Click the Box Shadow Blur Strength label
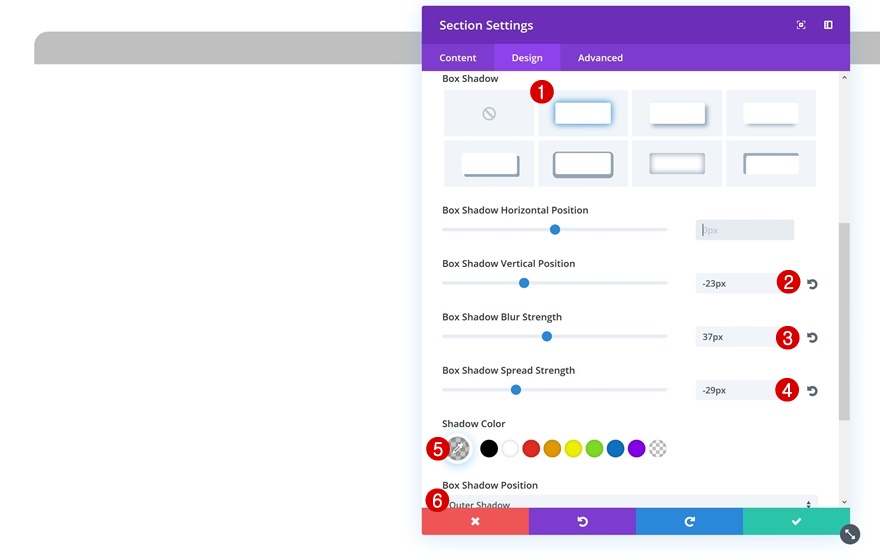Image resolution: width=880 pixels, height=555 pixels. pyautogui.click(x=502, y=317)
